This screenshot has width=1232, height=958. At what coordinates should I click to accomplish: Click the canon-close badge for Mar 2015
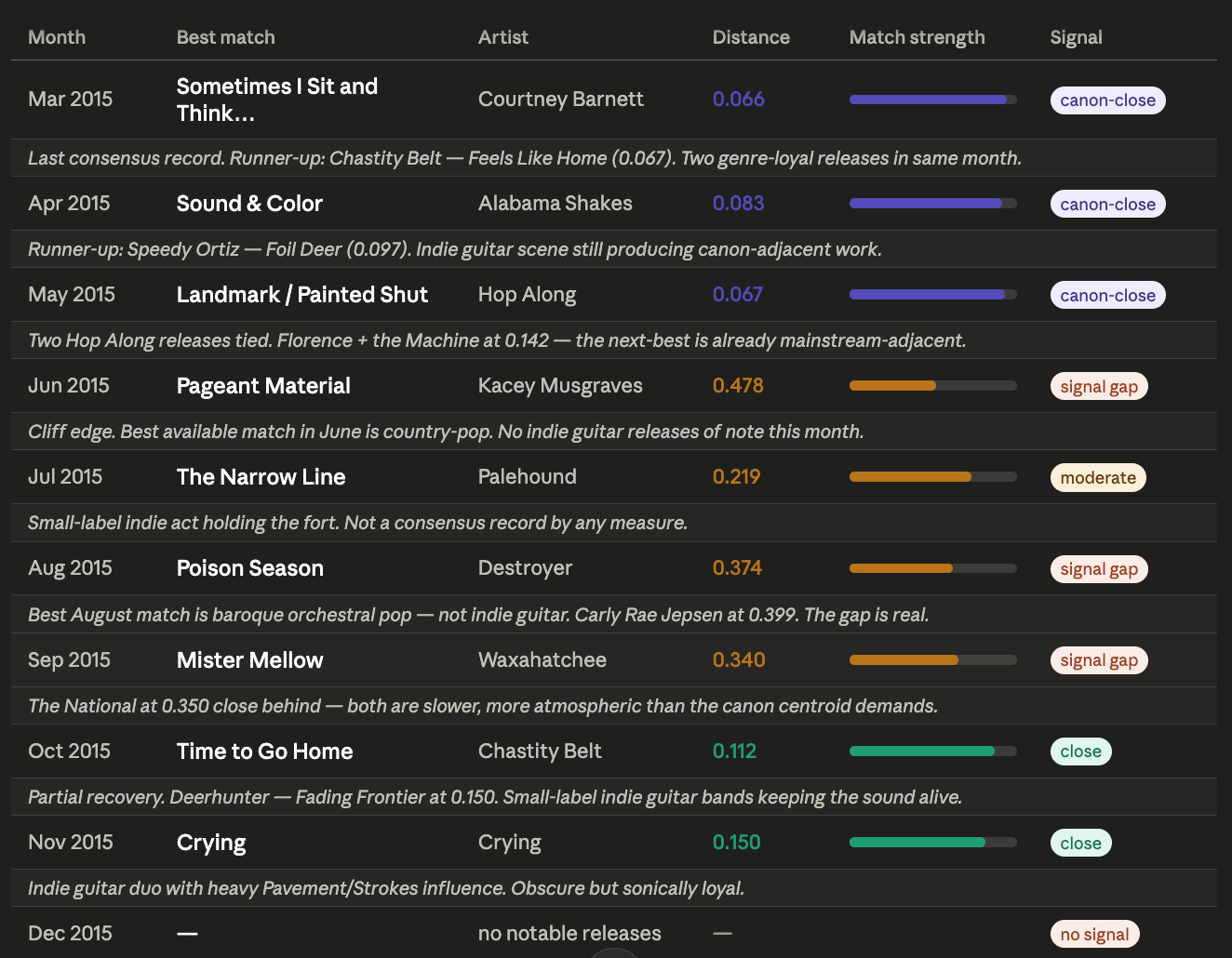pyautogui.click(x=1107, y=100)
